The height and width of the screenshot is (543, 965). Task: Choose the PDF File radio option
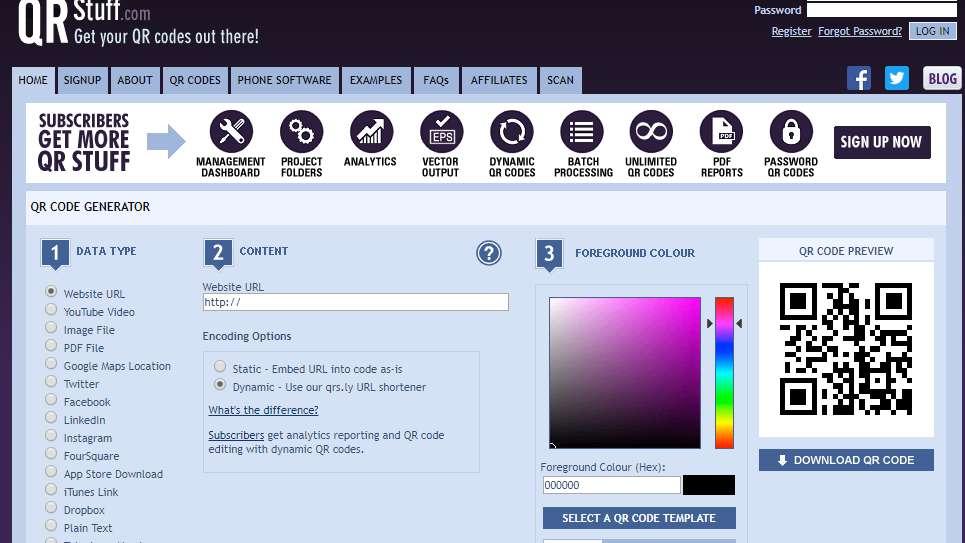click(x=51, y=345)
